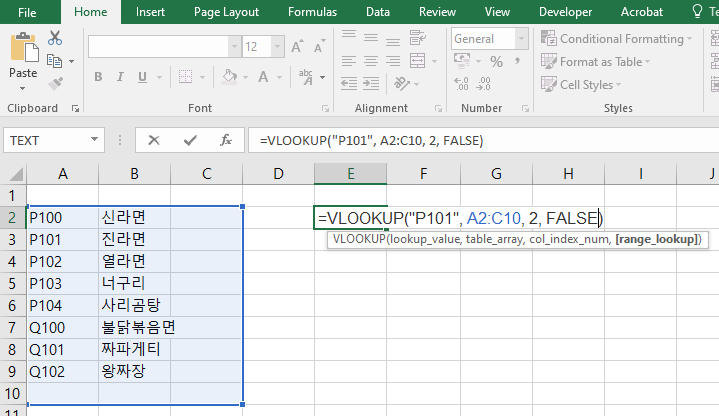719x416 pixels.
Task: Switch to the Review tab
Action: coord(437,12)
